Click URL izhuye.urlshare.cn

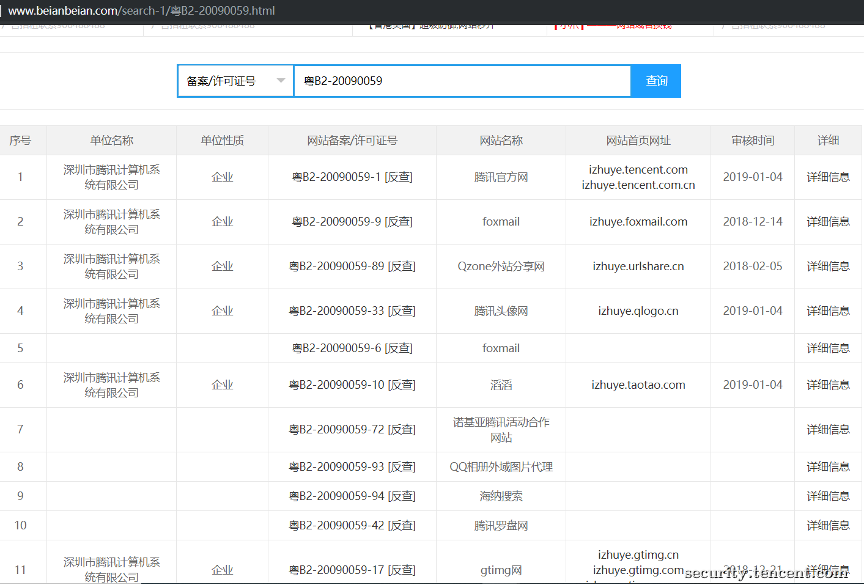tap(638, 266)
